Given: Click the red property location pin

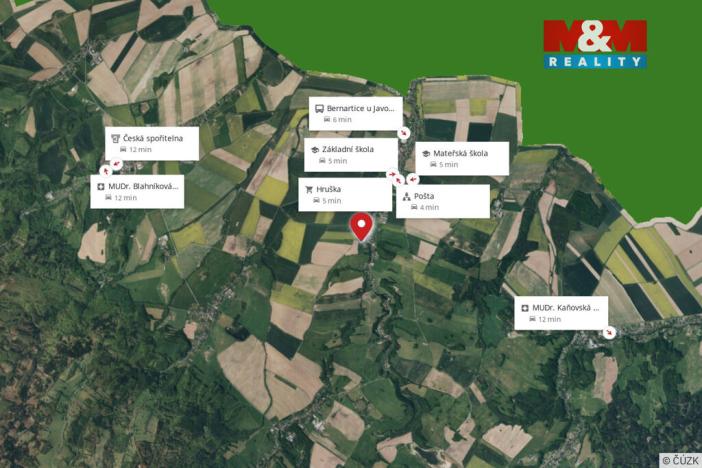Looking at the screenshot, I should click(361, 228).
